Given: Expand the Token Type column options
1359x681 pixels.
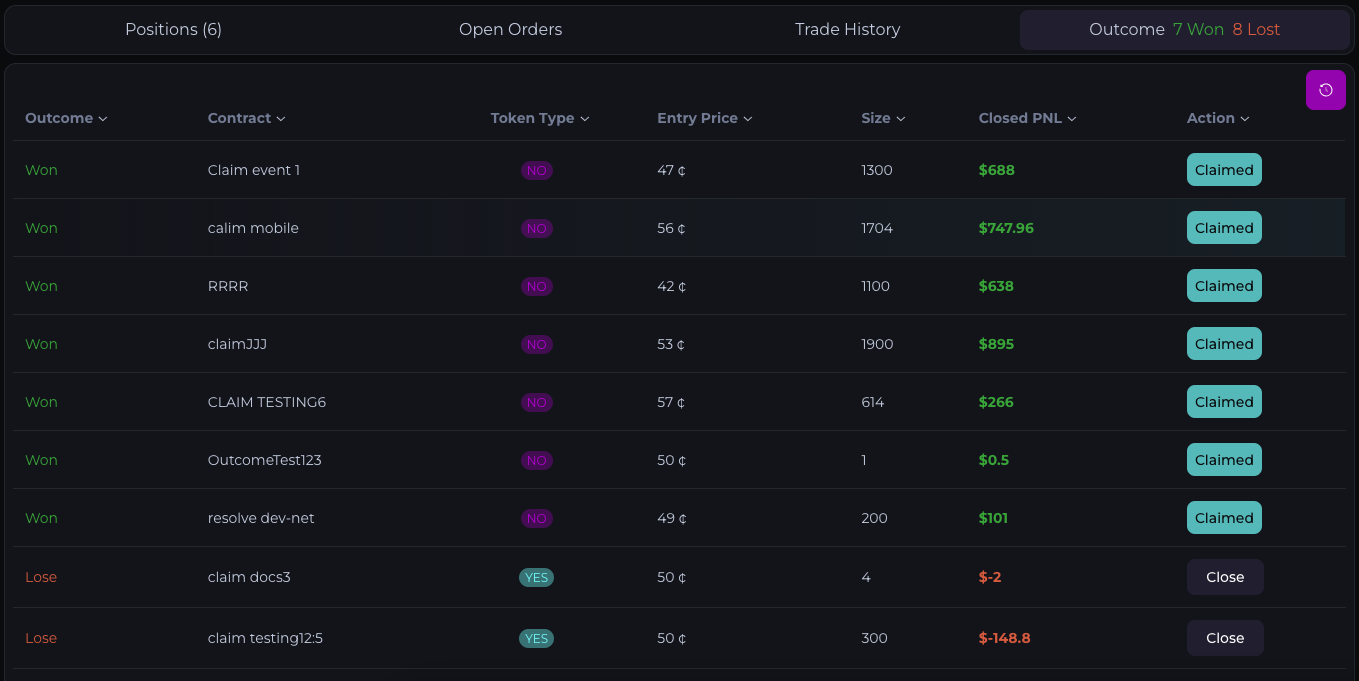Looking at the screenshot, I should click(x=540, y=118).
